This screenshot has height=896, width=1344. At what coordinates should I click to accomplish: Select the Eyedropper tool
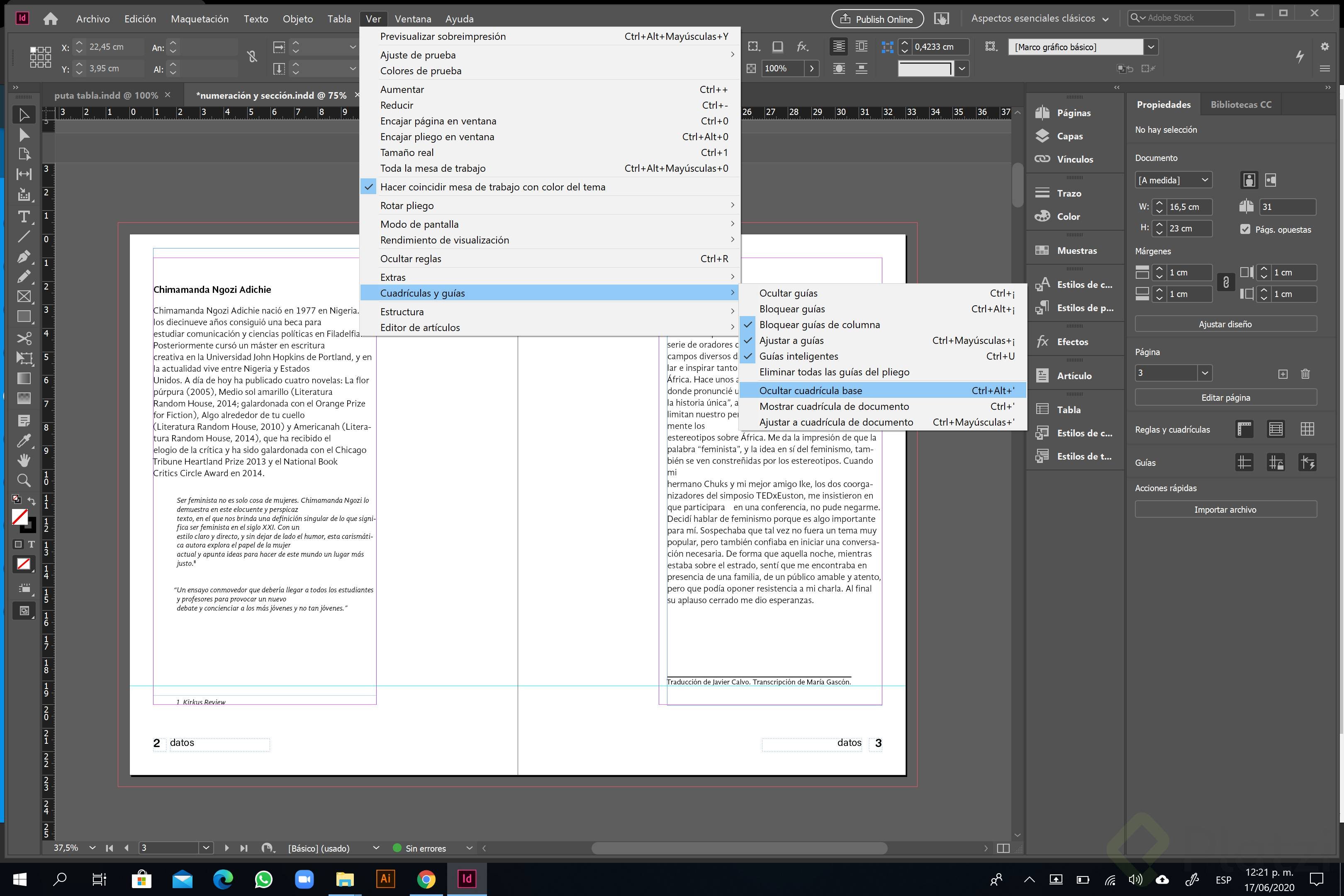23,441
